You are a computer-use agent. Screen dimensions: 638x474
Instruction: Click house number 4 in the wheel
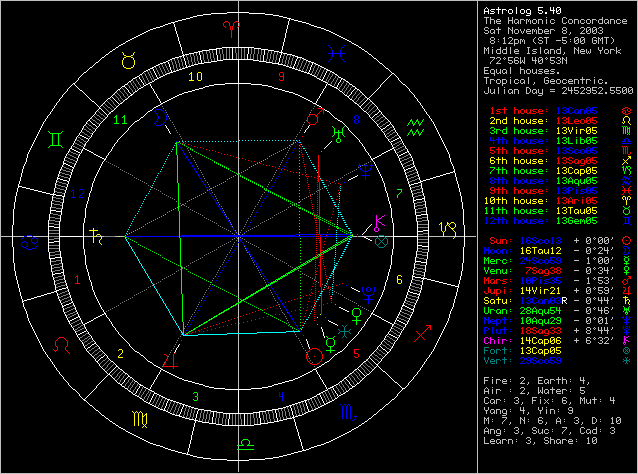281,396
